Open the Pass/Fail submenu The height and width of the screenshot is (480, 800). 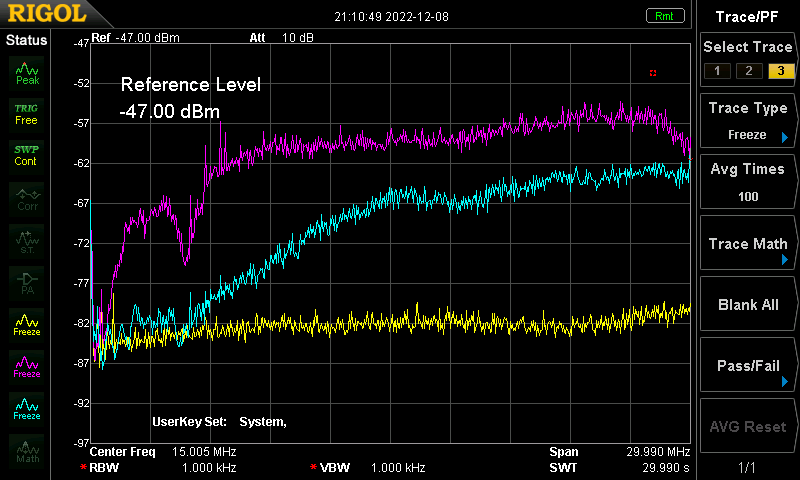coord(747,366)
